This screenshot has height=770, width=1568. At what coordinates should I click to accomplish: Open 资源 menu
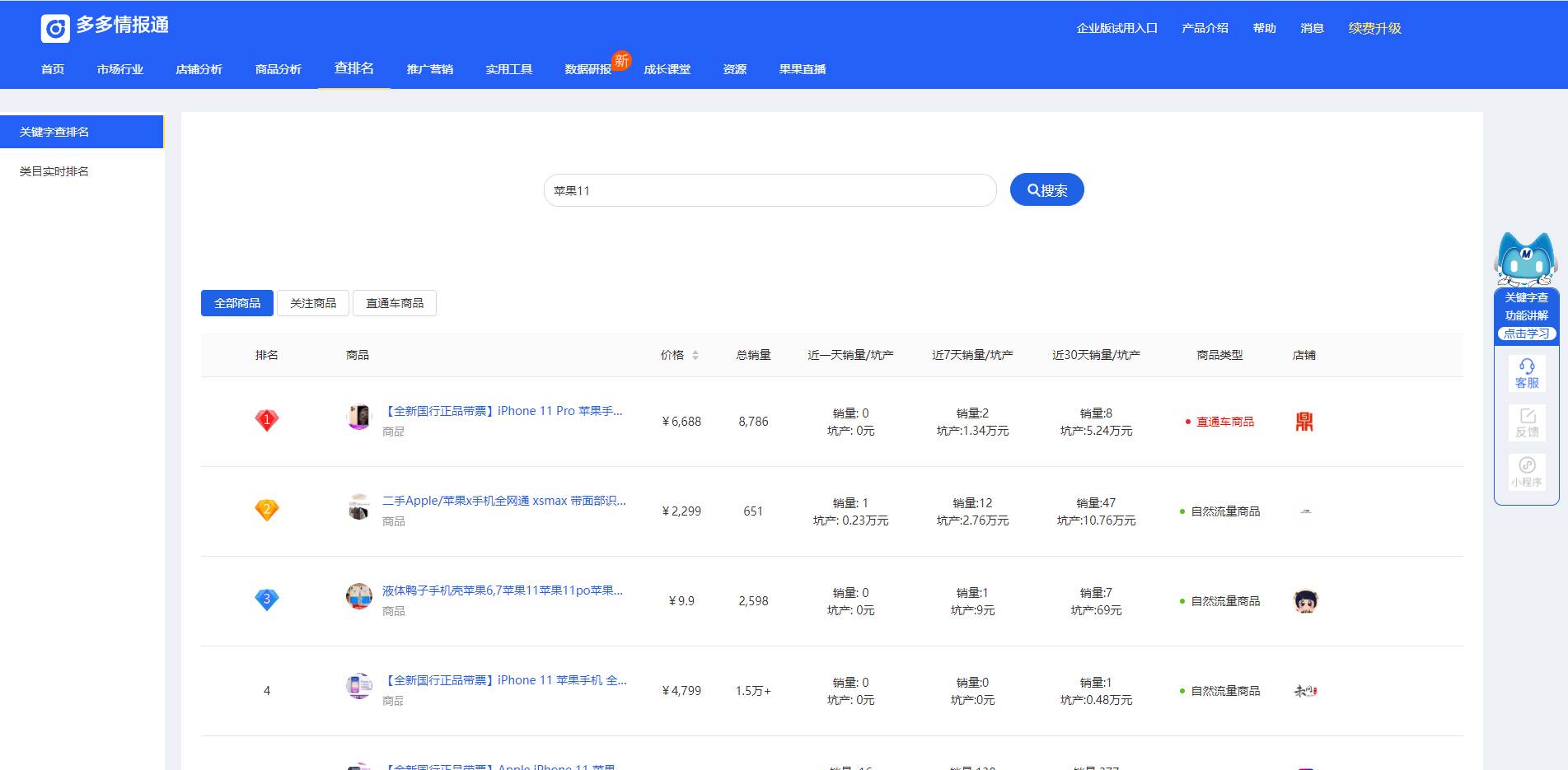pos(735,69)
